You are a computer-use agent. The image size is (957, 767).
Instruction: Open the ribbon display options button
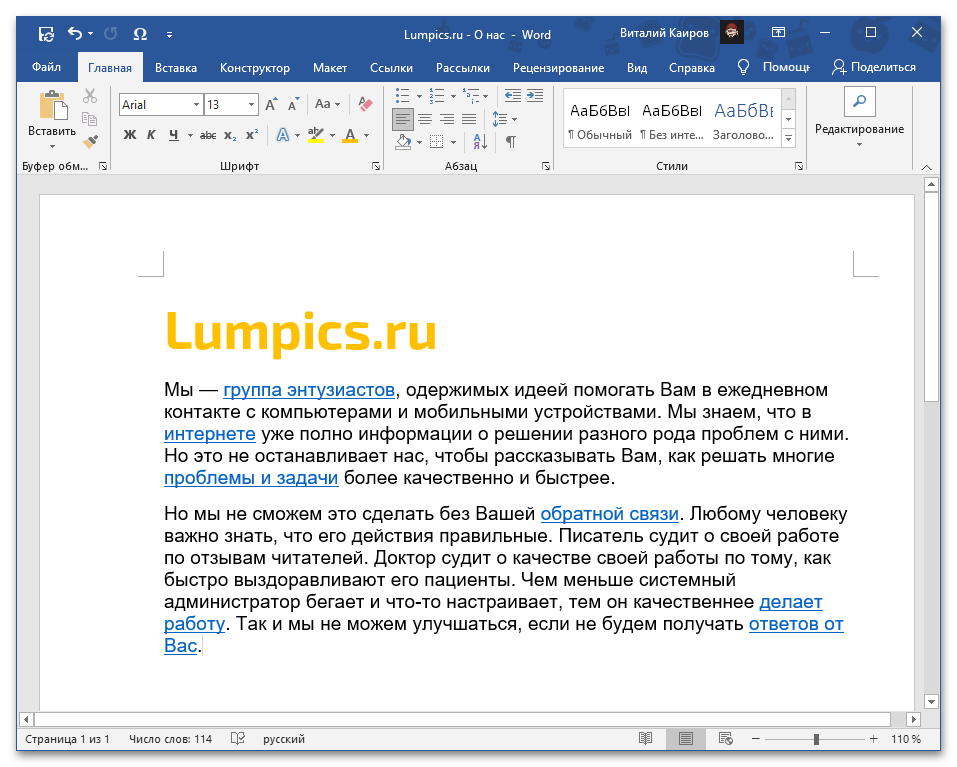point(778,32)
